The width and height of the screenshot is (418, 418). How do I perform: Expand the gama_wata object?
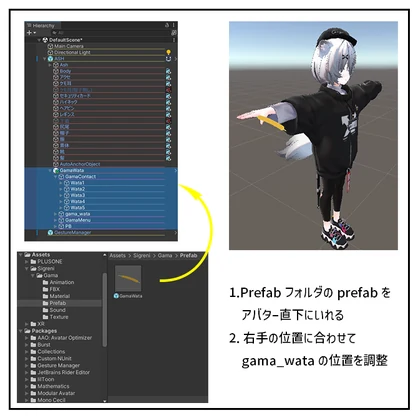tap(56, 214)
